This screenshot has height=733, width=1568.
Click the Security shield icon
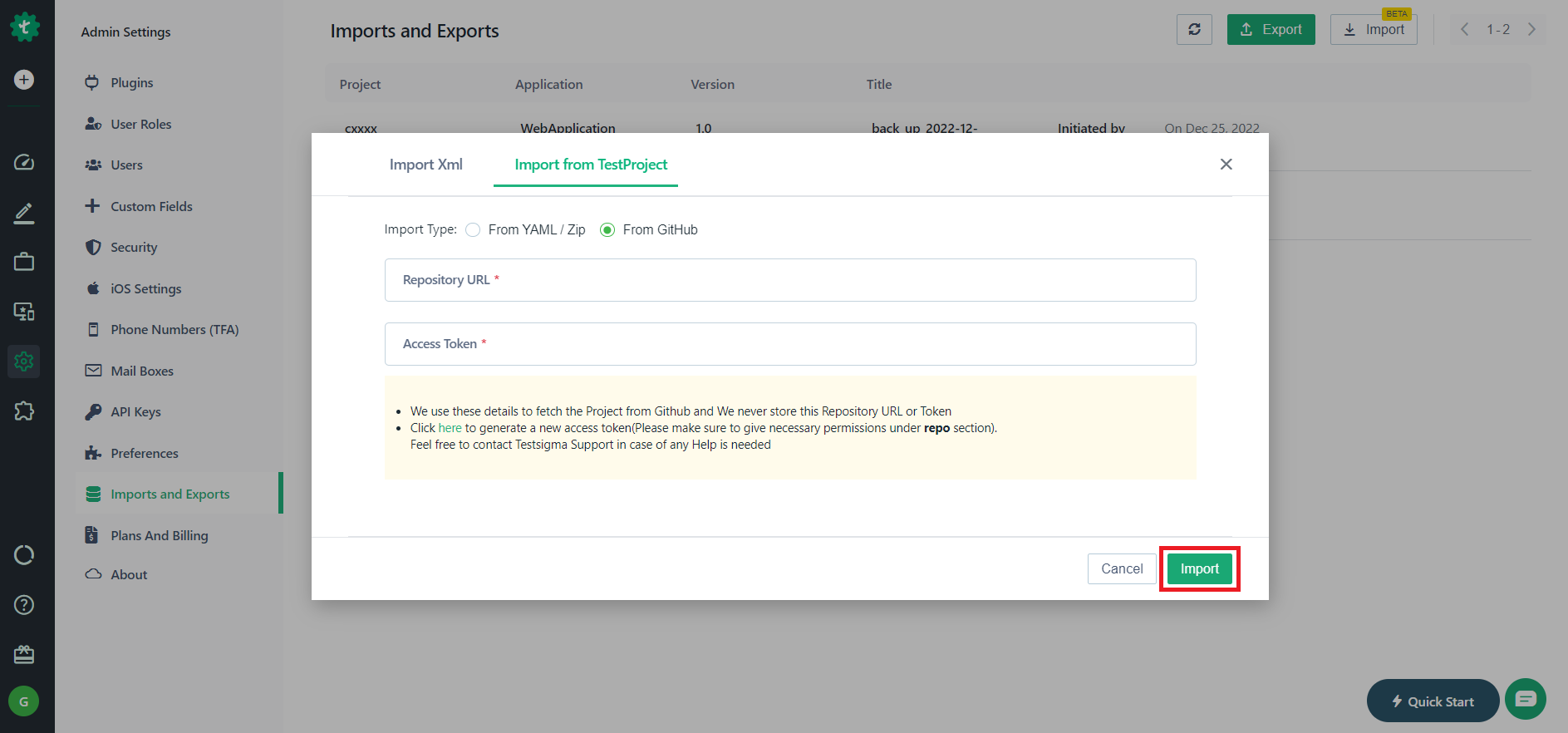click(93, 247)
